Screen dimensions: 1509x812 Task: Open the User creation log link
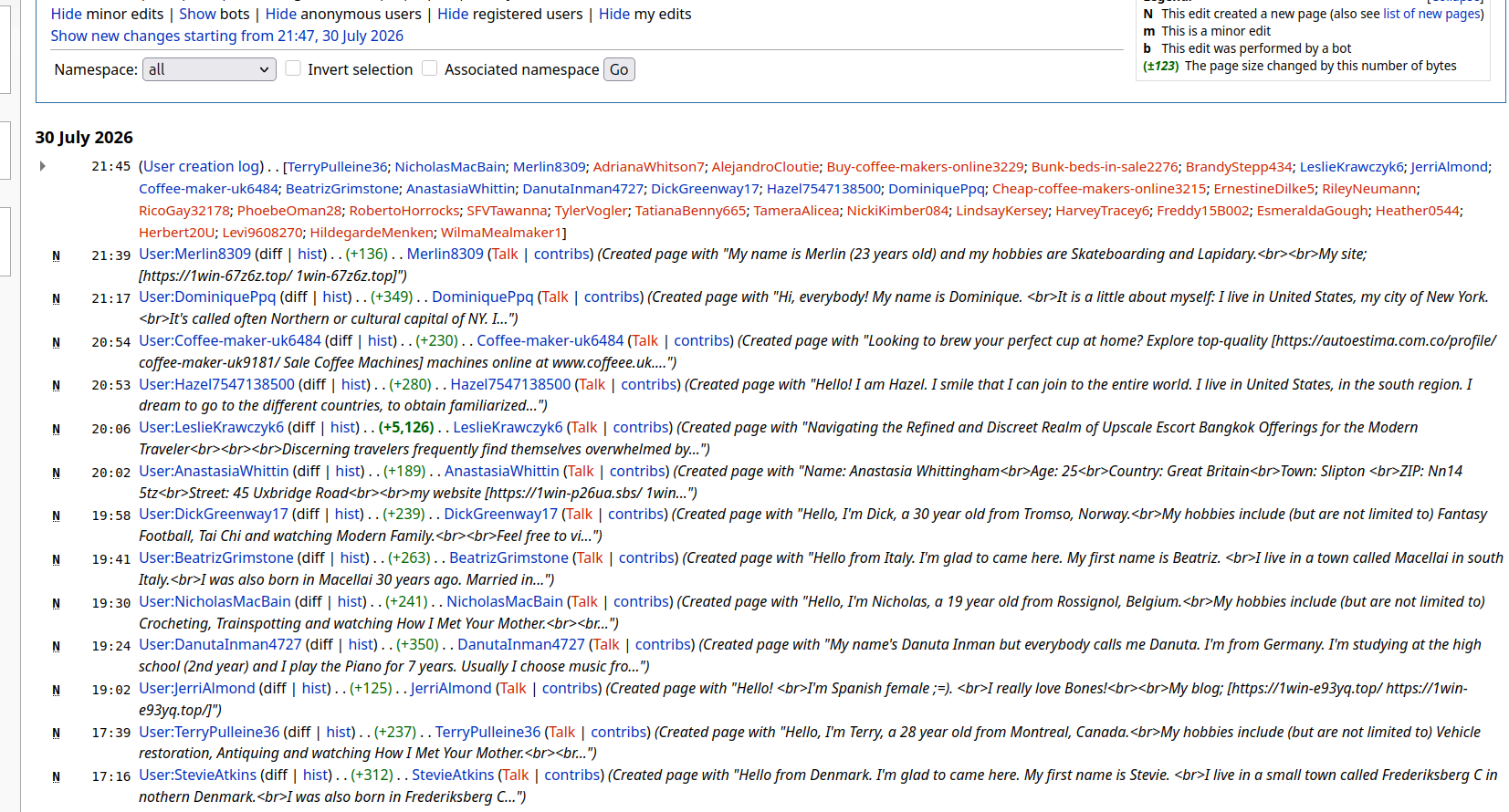click(x=202, y=166)
